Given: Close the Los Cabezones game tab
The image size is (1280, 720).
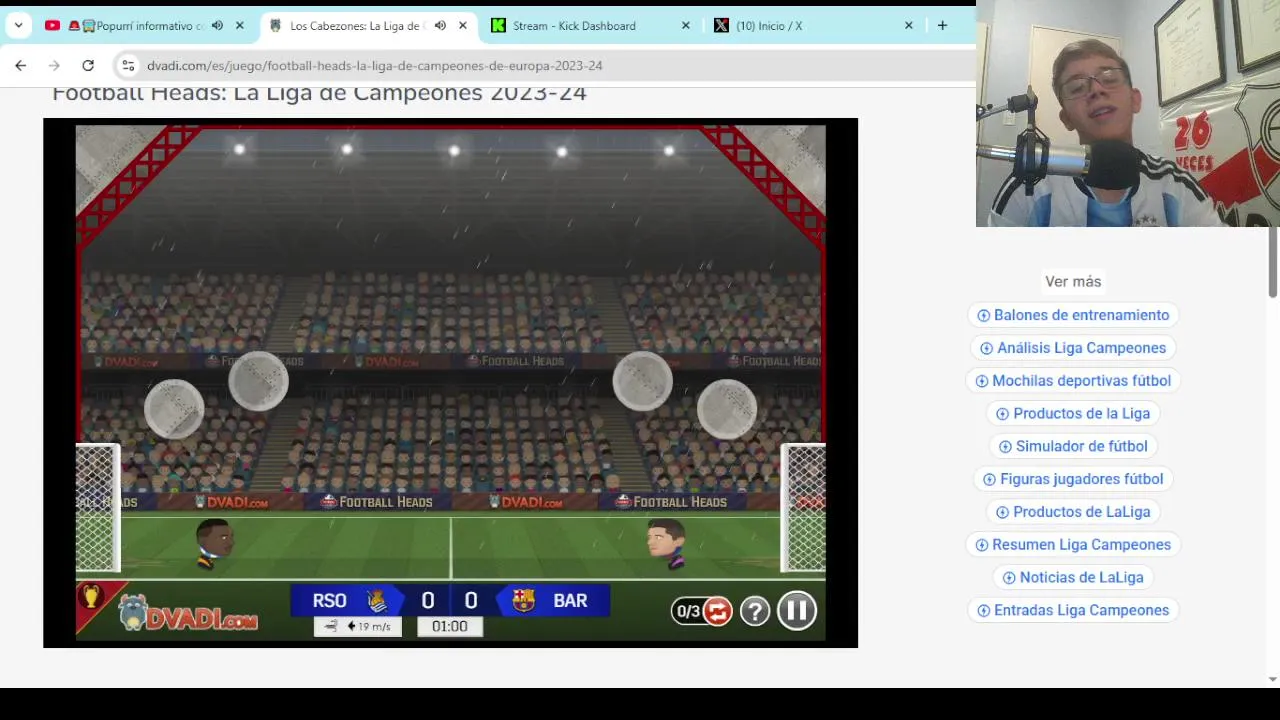Looking at the screenshot, I should [x=462, y=25].
